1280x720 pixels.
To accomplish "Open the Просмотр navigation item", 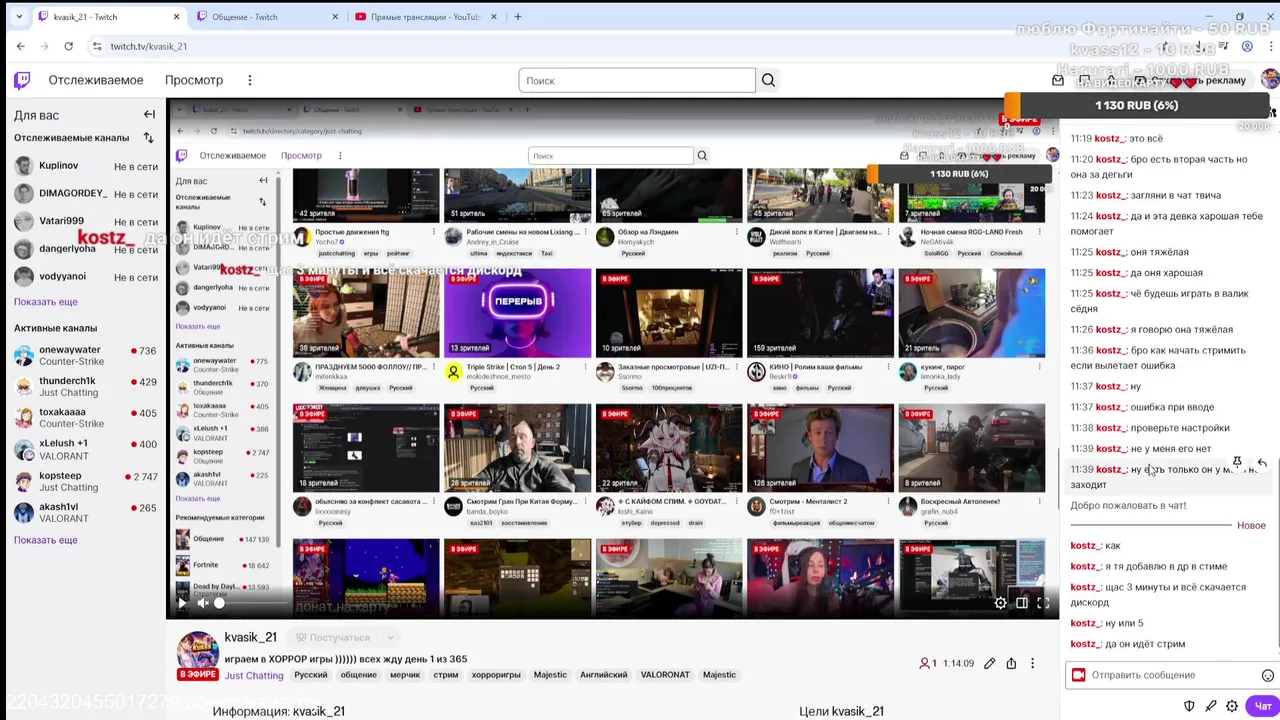I will (194, 80).
